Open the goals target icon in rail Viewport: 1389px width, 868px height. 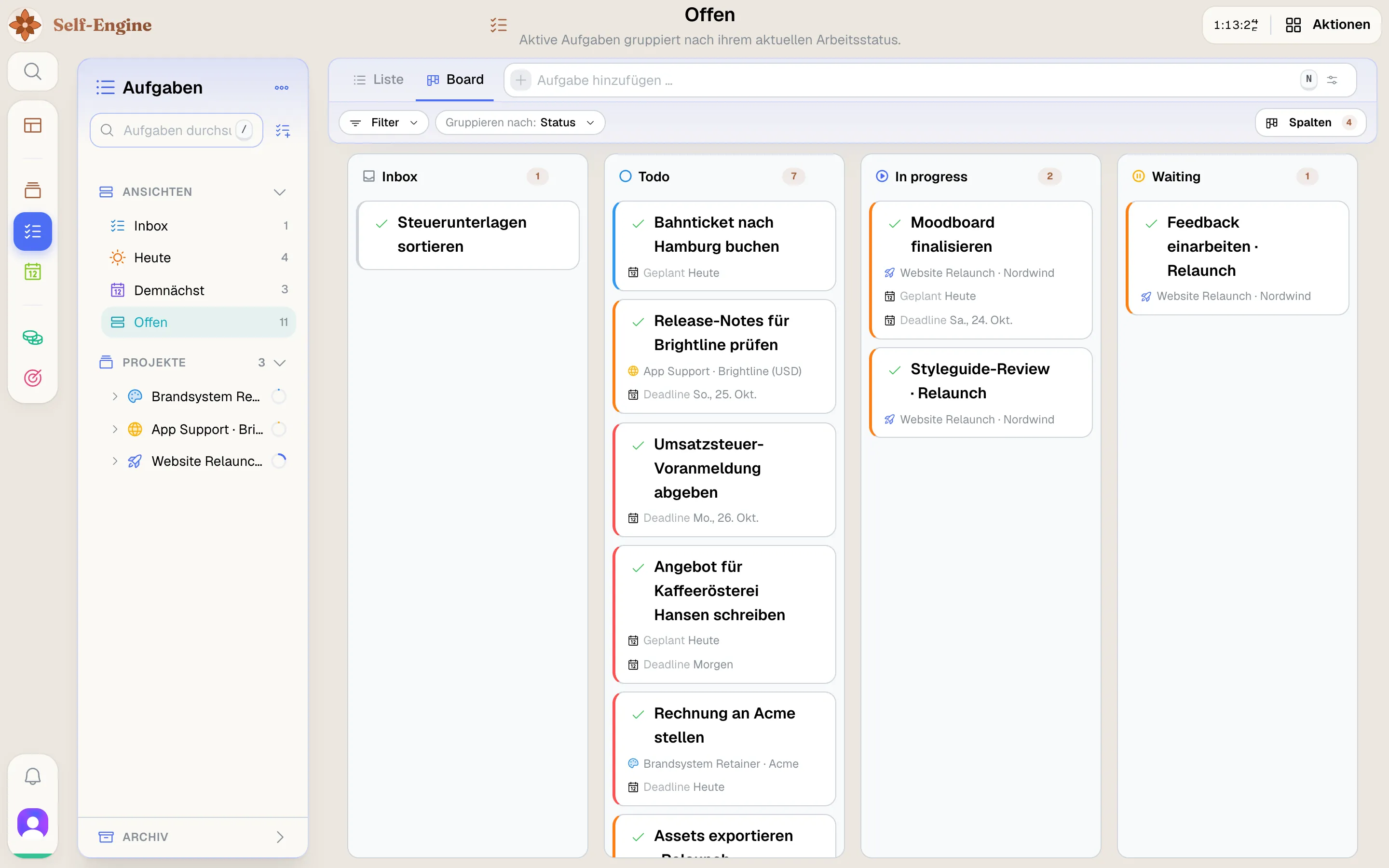(x=33, y=378)
